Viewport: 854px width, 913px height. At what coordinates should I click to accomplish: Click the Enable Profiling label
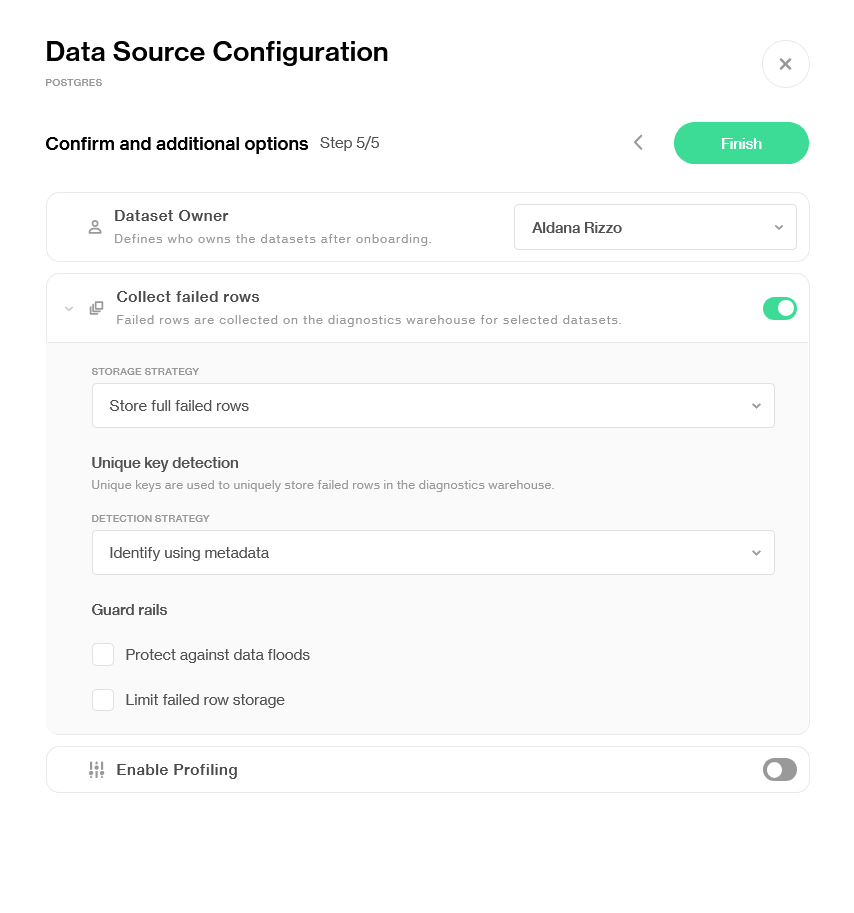pos(177,770)
